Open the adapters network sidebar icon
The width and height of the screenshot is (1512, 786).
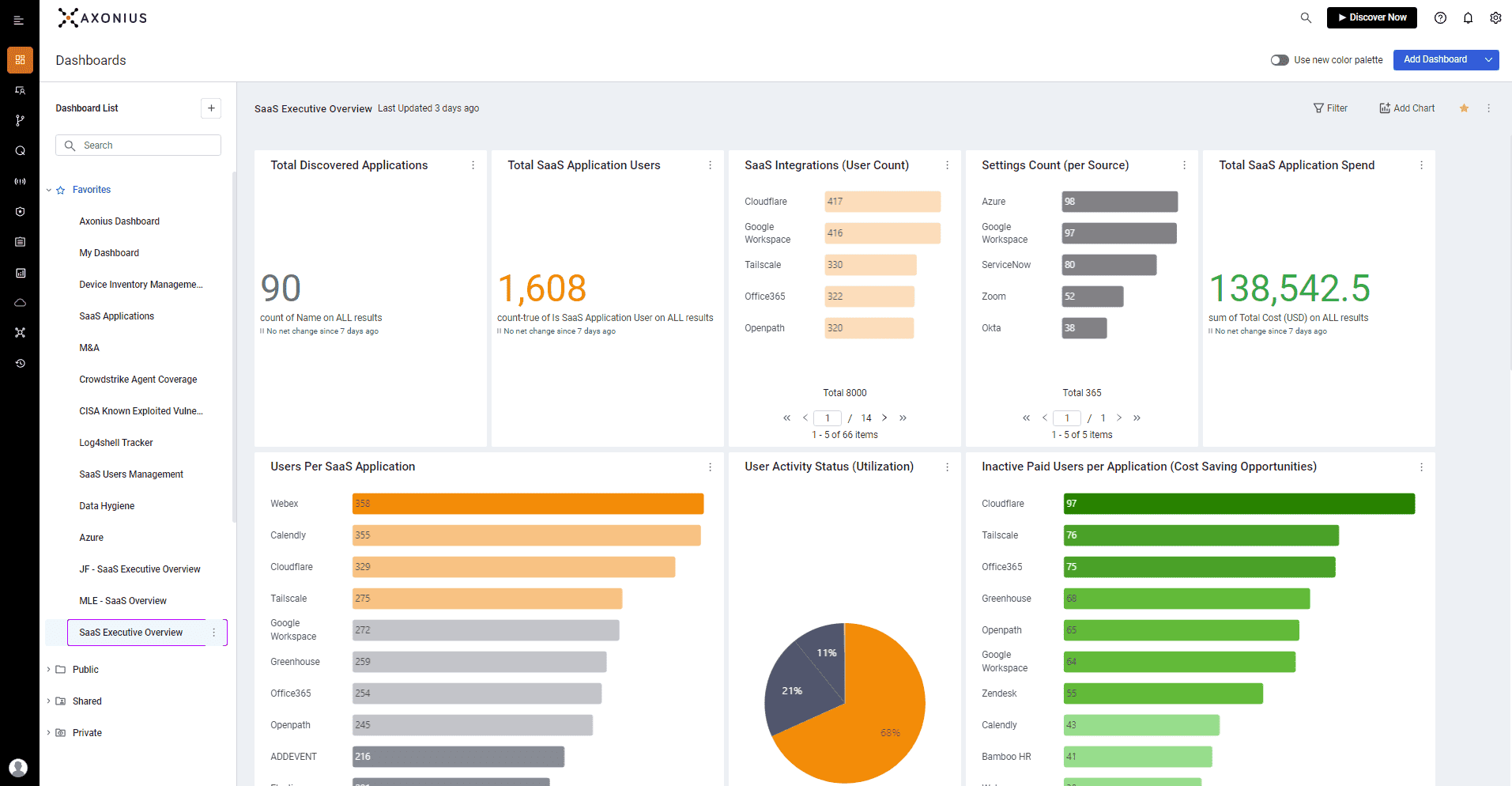[x=20, y=333]
